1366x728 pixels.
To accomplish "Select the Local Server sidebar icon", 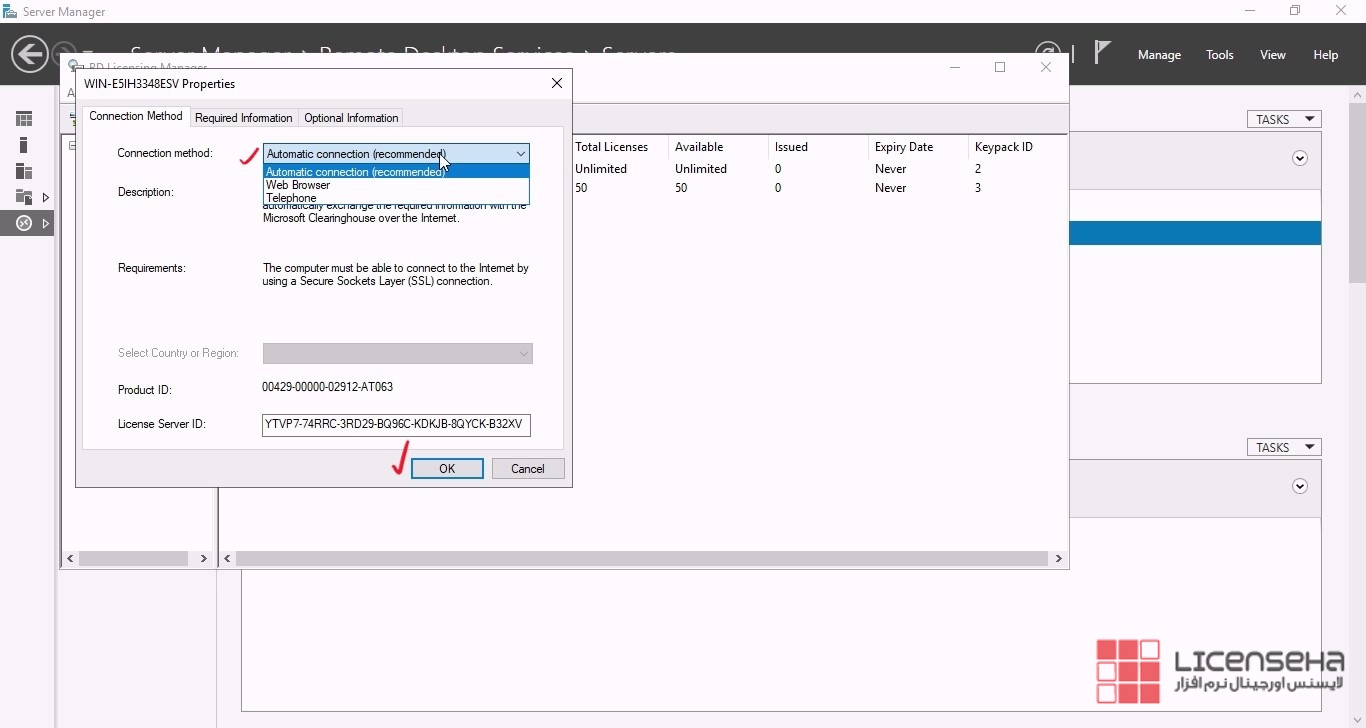I will click(x=24, y=145).
